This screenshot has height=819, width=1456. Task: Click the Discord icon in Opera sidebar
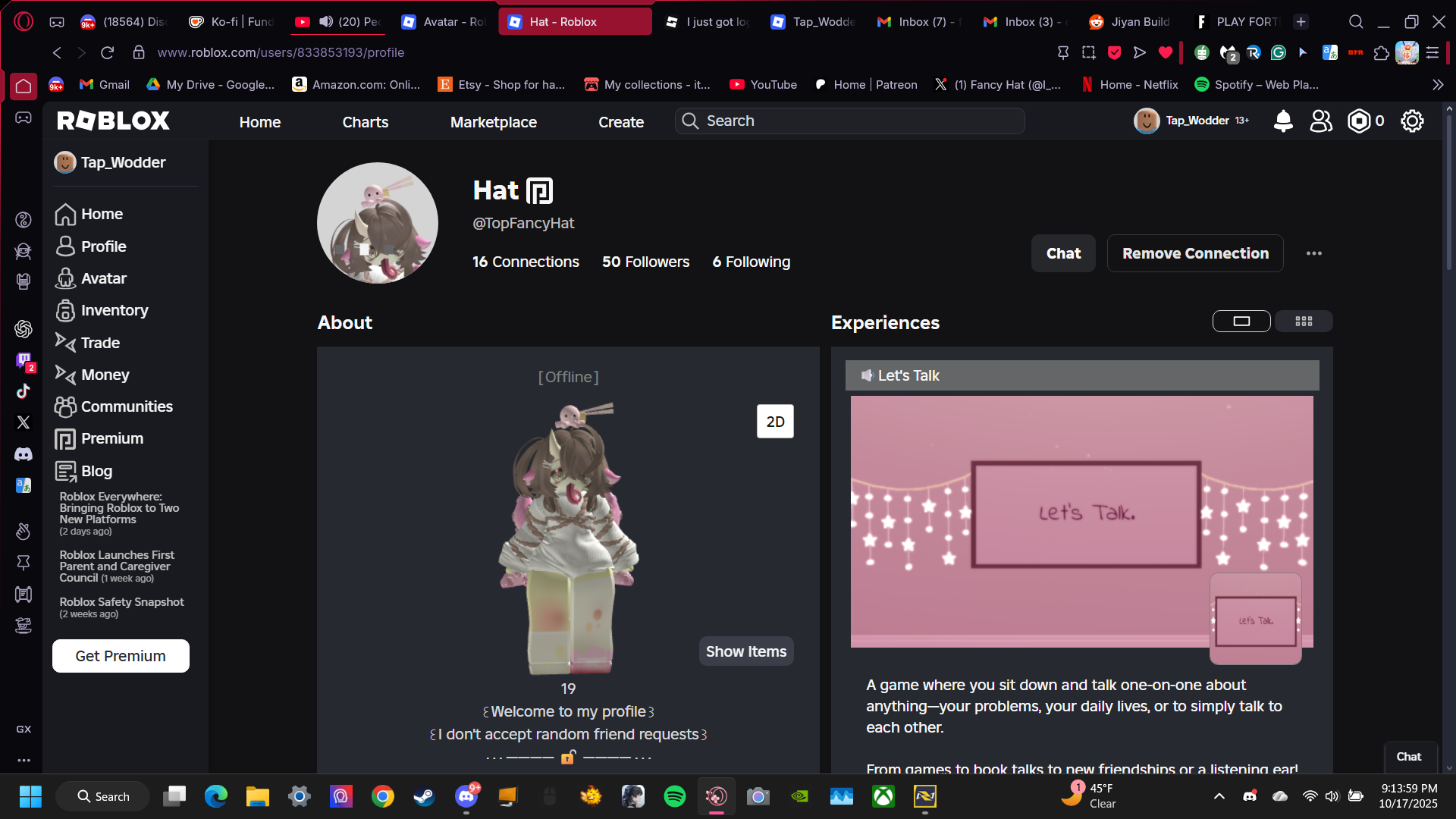point(24,454)
